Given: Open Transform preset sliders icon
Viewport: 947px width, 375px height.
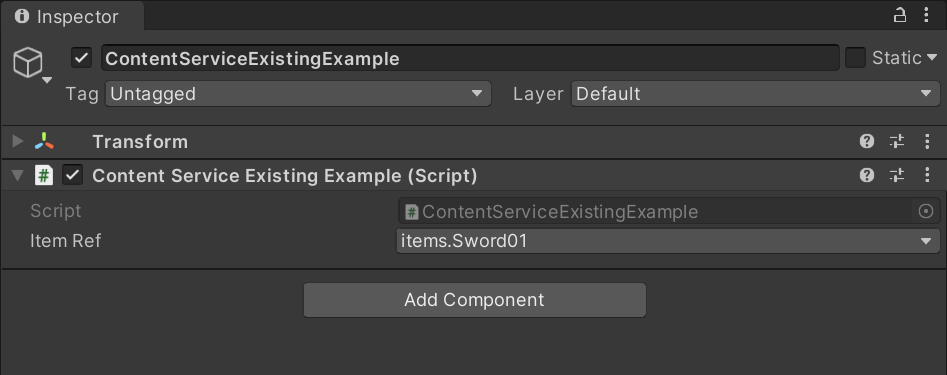Looking at the screenshot, I should click(x=897, y=141).
